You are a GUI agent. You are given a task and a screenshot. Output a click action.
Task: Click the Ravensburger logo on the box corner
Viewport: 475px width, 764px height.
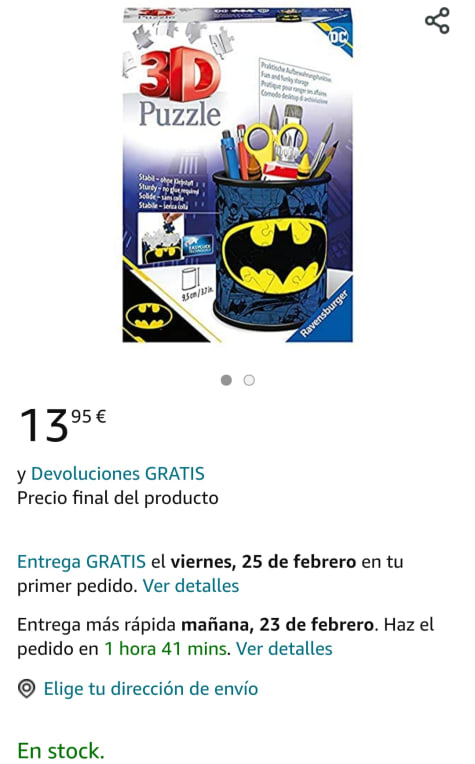point(325,313)
